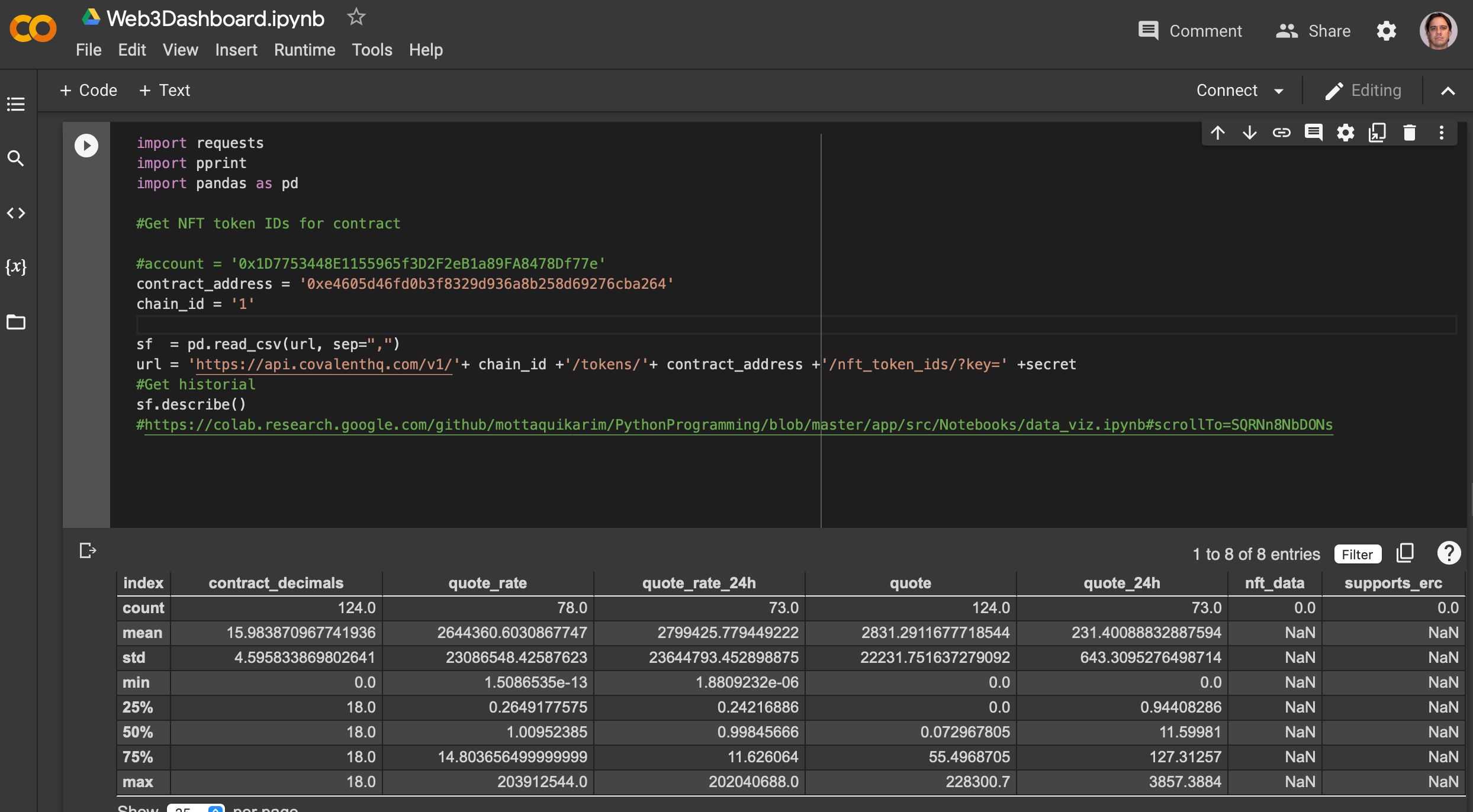Viewport: 1473px width, 812px height.
Task: Run the code cell
Action: click(86, 146)
